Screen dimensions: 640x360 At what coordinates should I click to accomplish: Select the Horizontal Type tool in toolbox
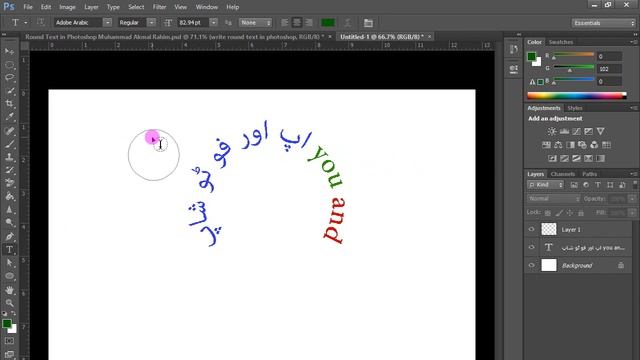(9, 249)
